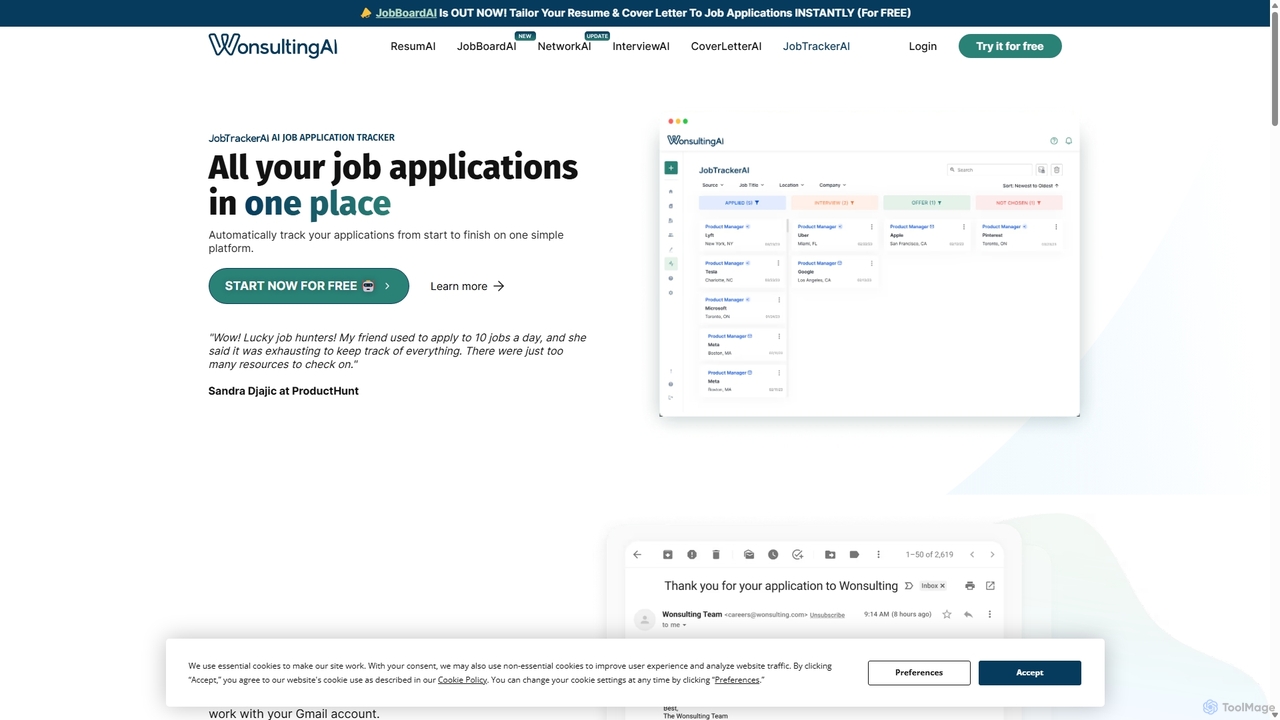Click the importance marker beside the subject
Screen dimensions: 1280x720
pyautogui.click(x=909, y=586)
